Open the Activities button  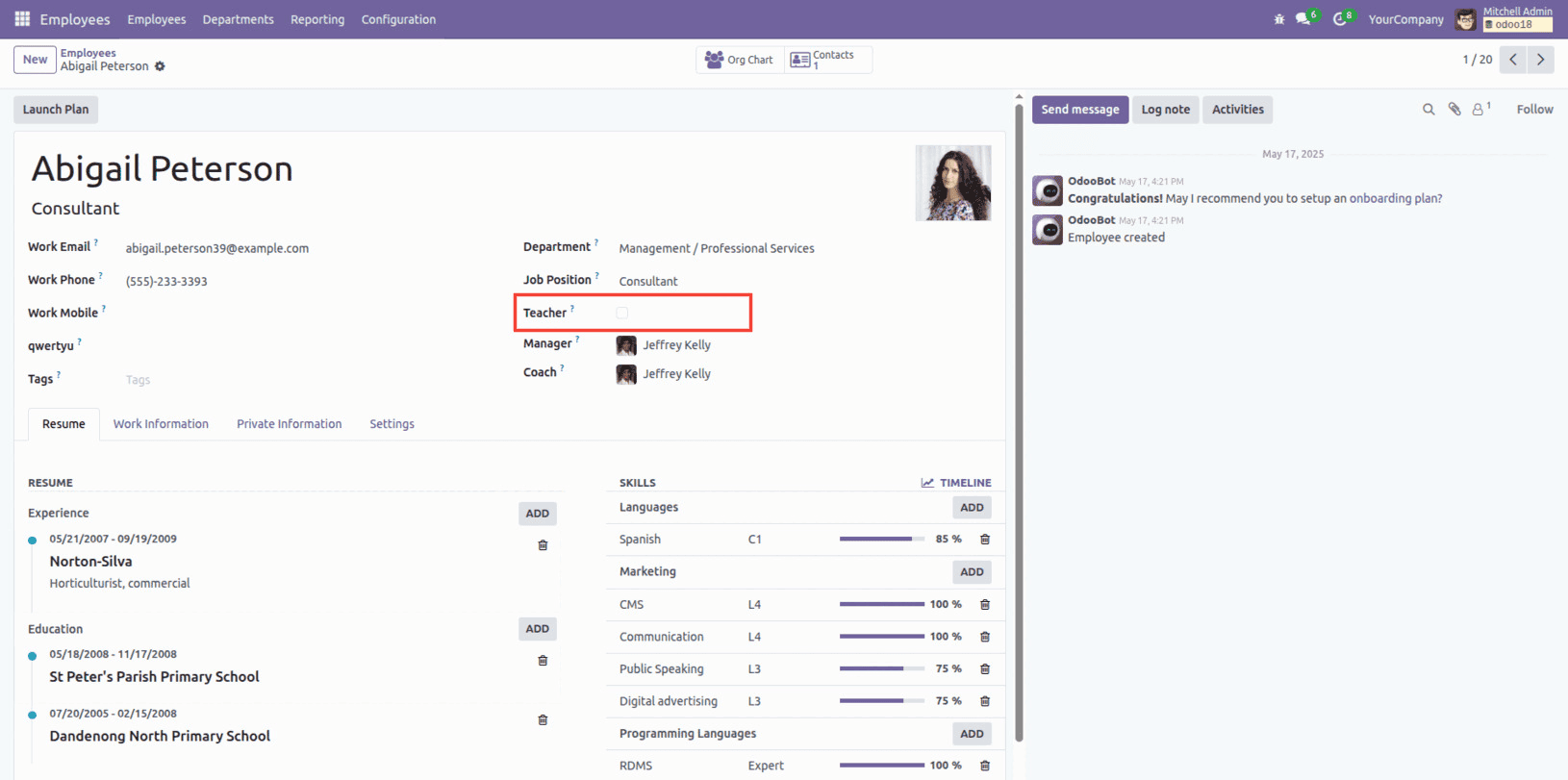tap(1237, 110)
